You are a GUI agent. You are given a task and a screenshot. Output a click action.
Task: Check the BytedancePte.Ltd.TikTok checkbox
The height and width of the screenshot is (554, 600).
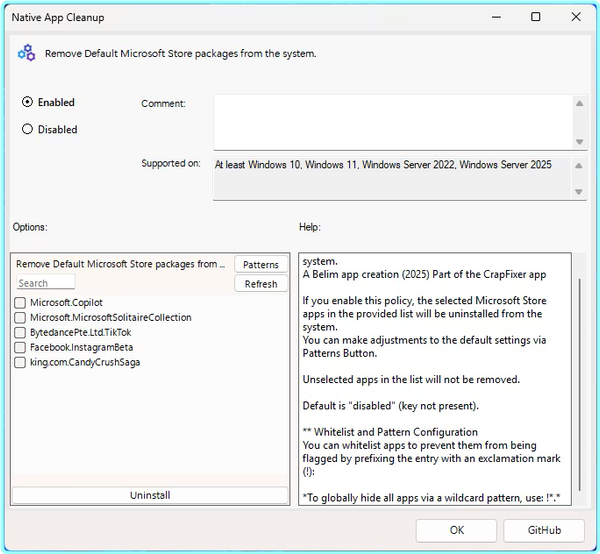tap(20, 333)
